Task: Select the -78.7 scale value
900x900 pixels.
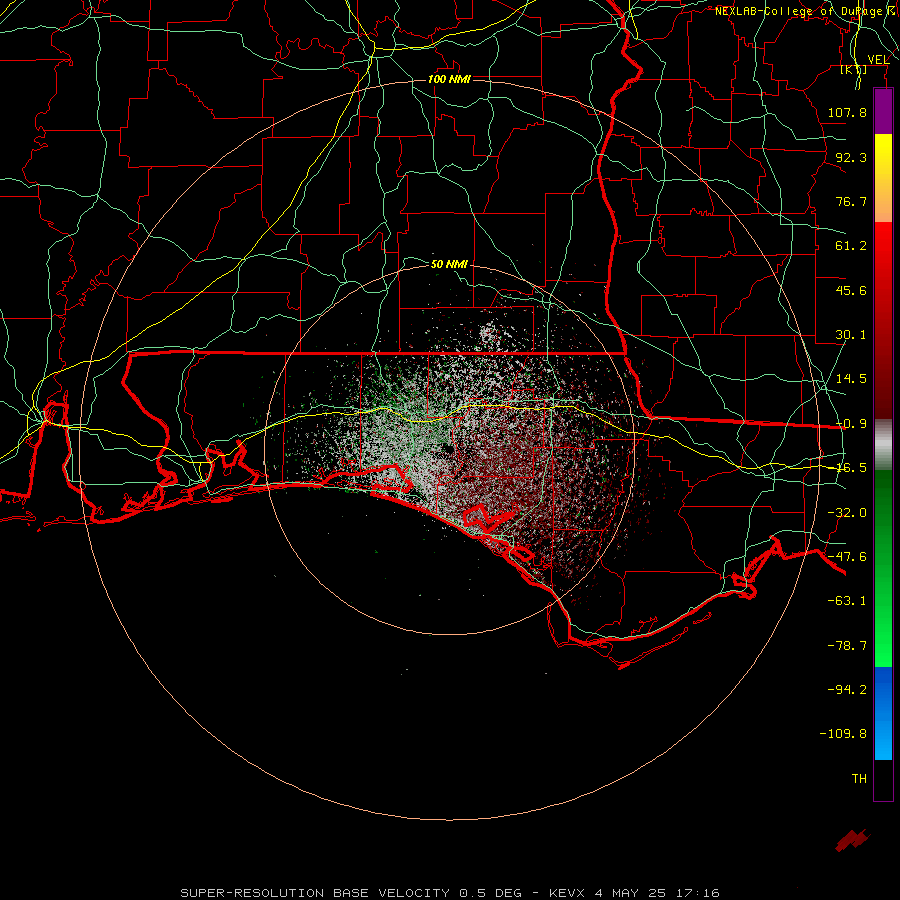Action: pos(847,646)
